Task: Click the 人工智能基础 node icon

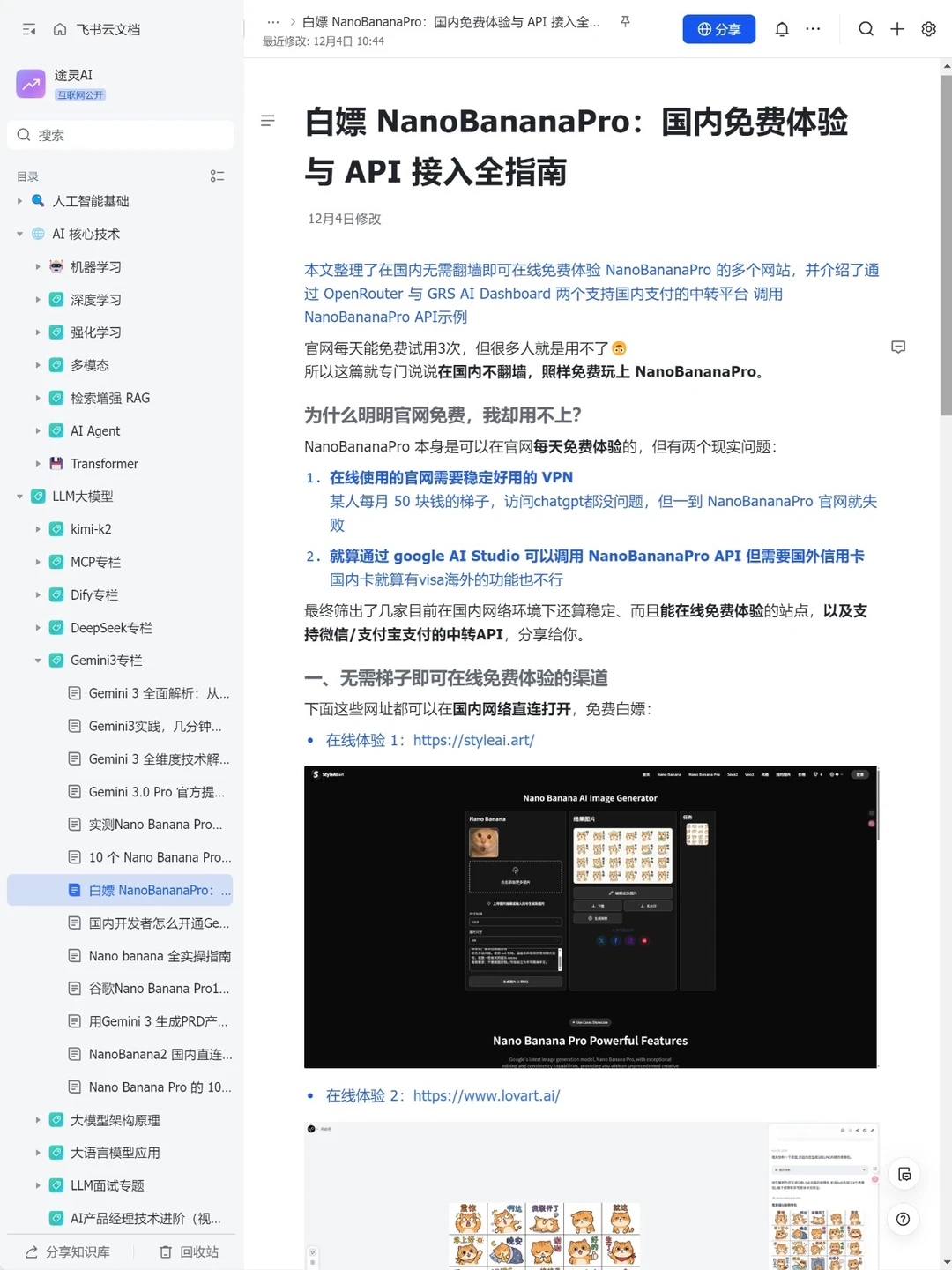Action: (x=38, y=201)
